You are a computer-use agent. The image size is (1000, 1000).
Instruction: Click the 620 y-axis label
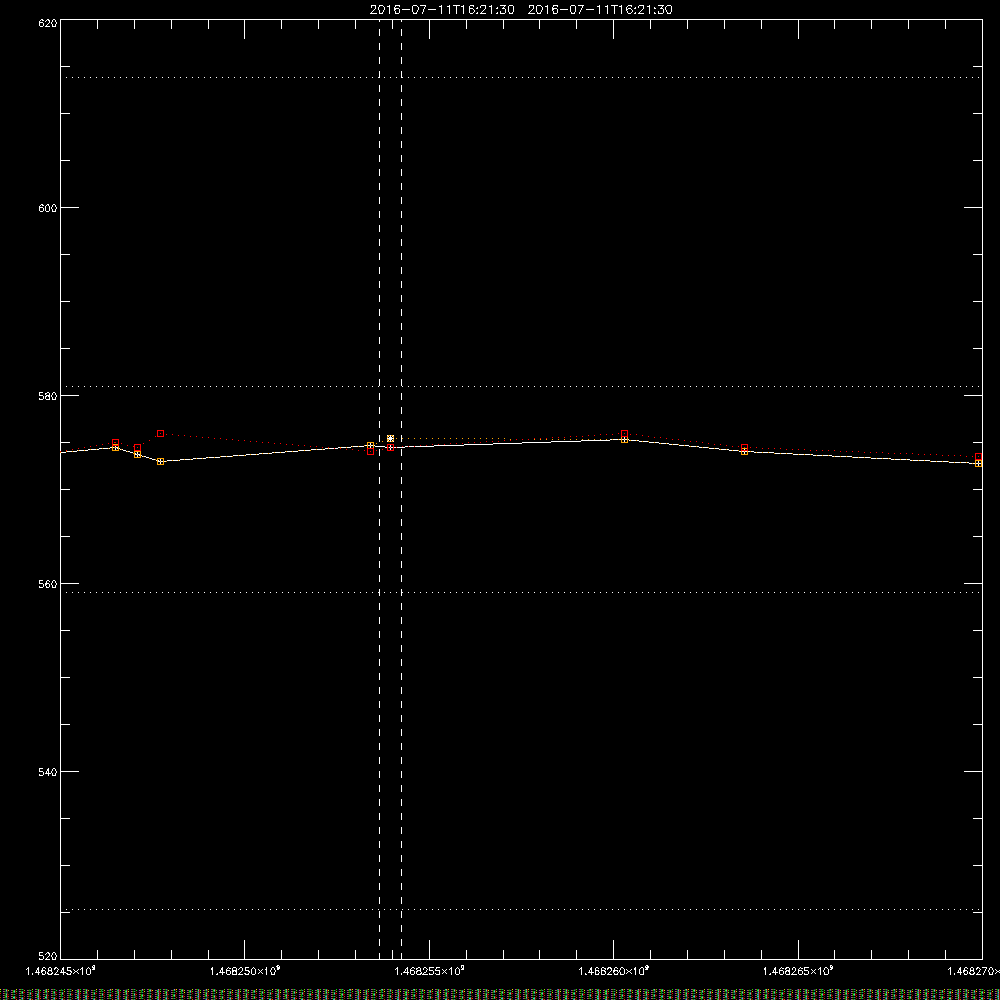coord(48,23)
